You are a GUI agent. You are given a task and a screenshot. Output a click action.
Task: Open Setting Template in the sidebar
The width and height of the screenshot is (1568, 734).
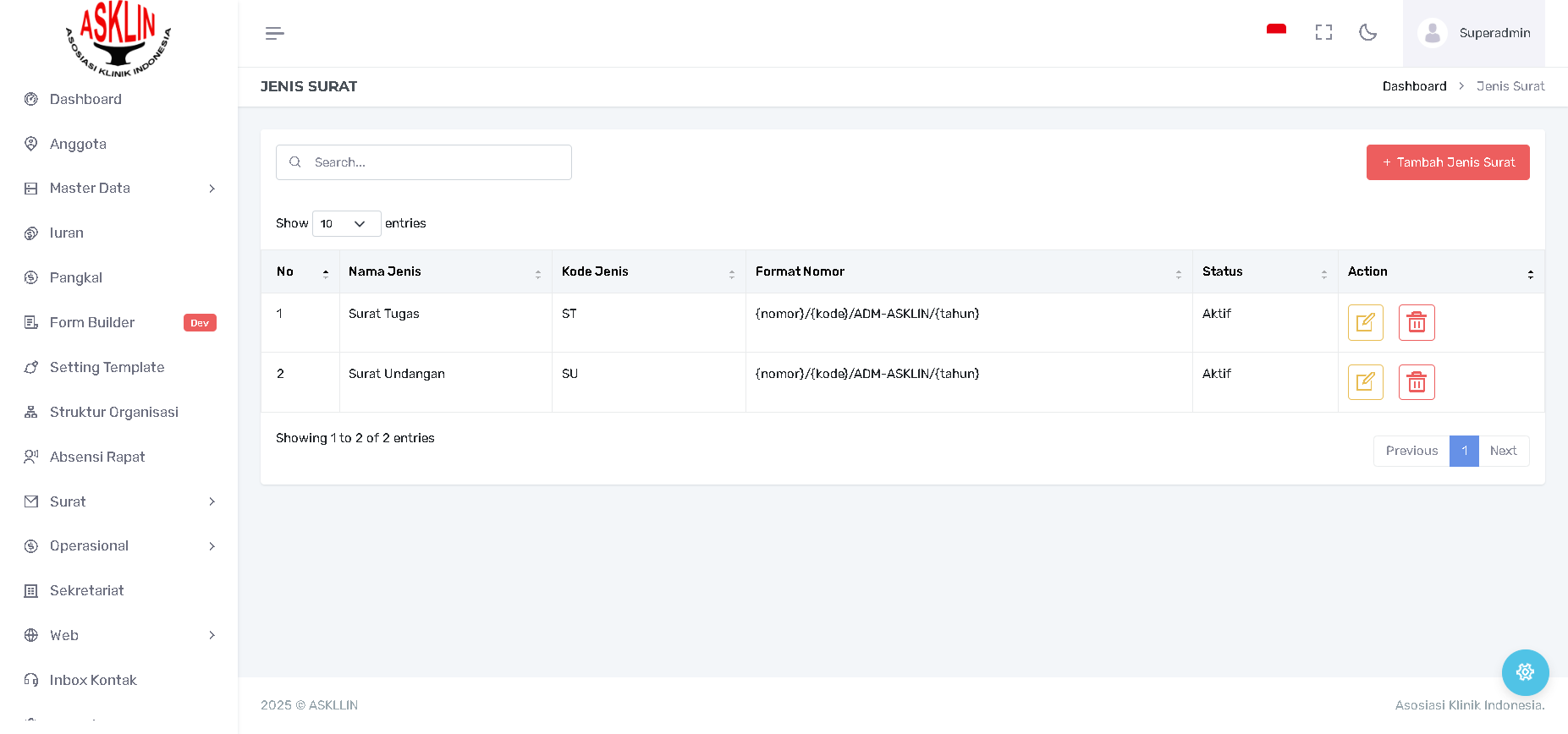[x=107, y=367]
